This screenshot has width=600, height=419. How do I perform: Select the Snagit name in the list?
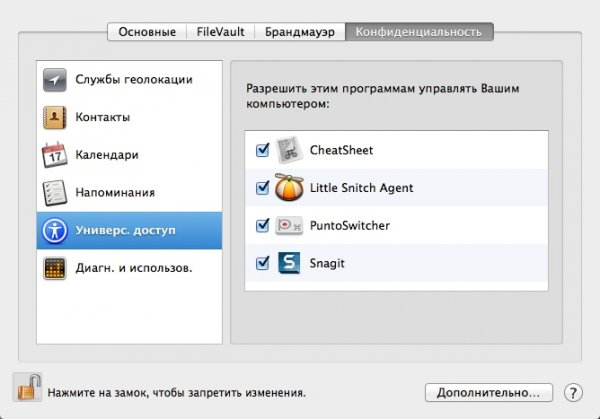pyautogui.click(x=327, y=263)
